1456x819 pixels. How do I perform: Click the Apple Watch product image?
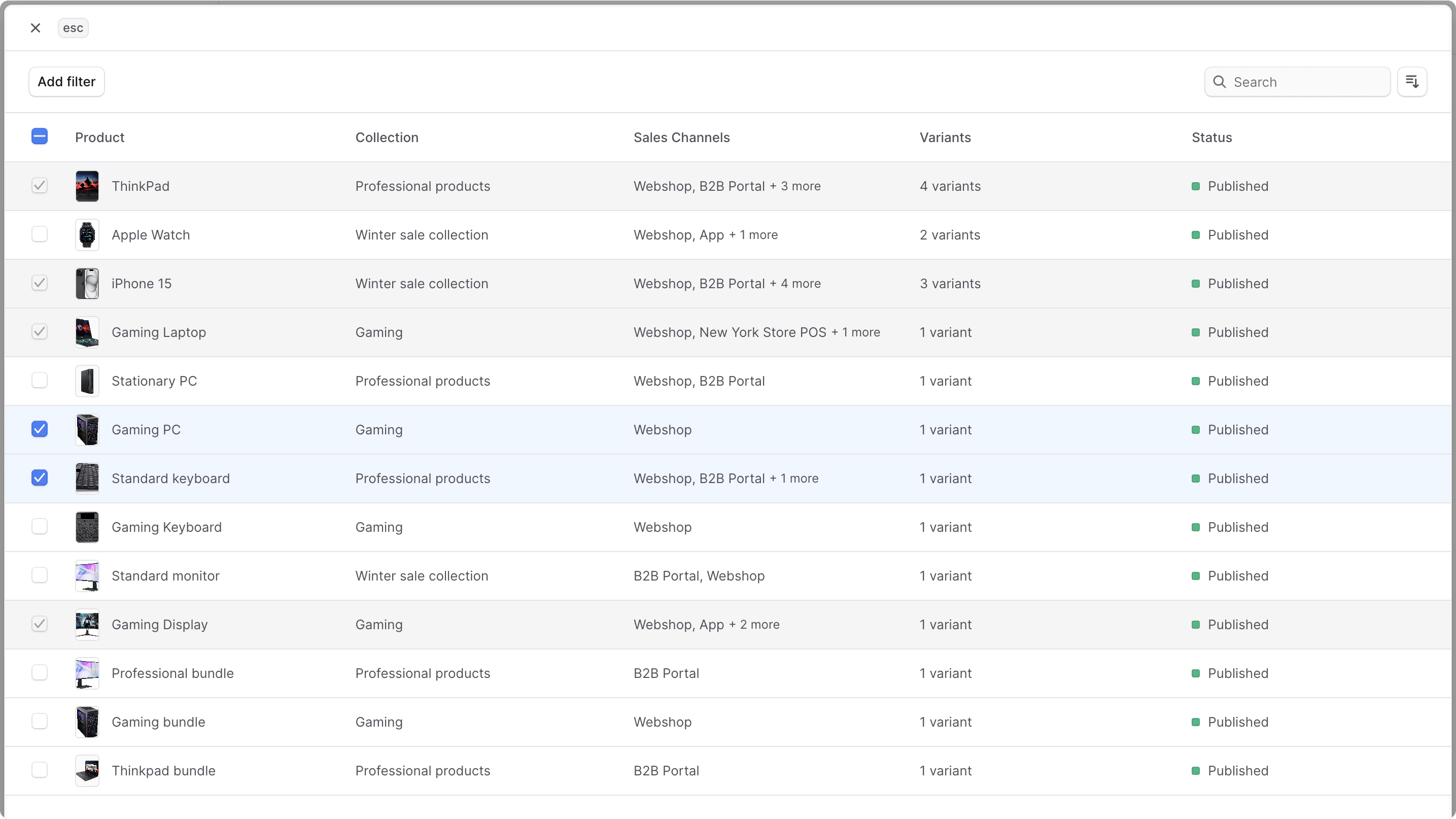87,234
